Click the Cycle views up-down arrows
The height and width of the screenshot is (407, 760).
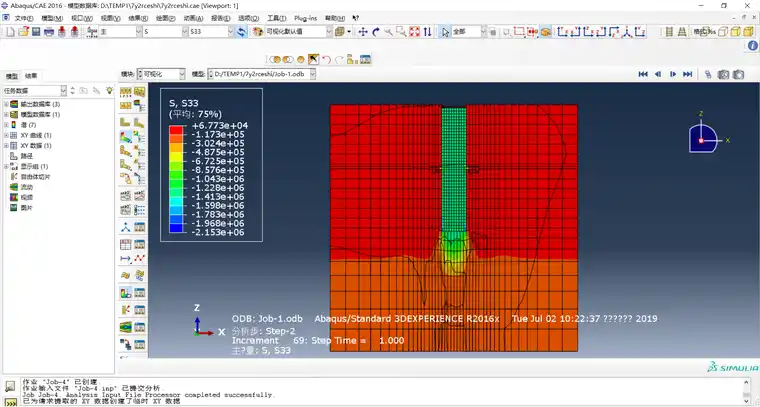point(428,32)
